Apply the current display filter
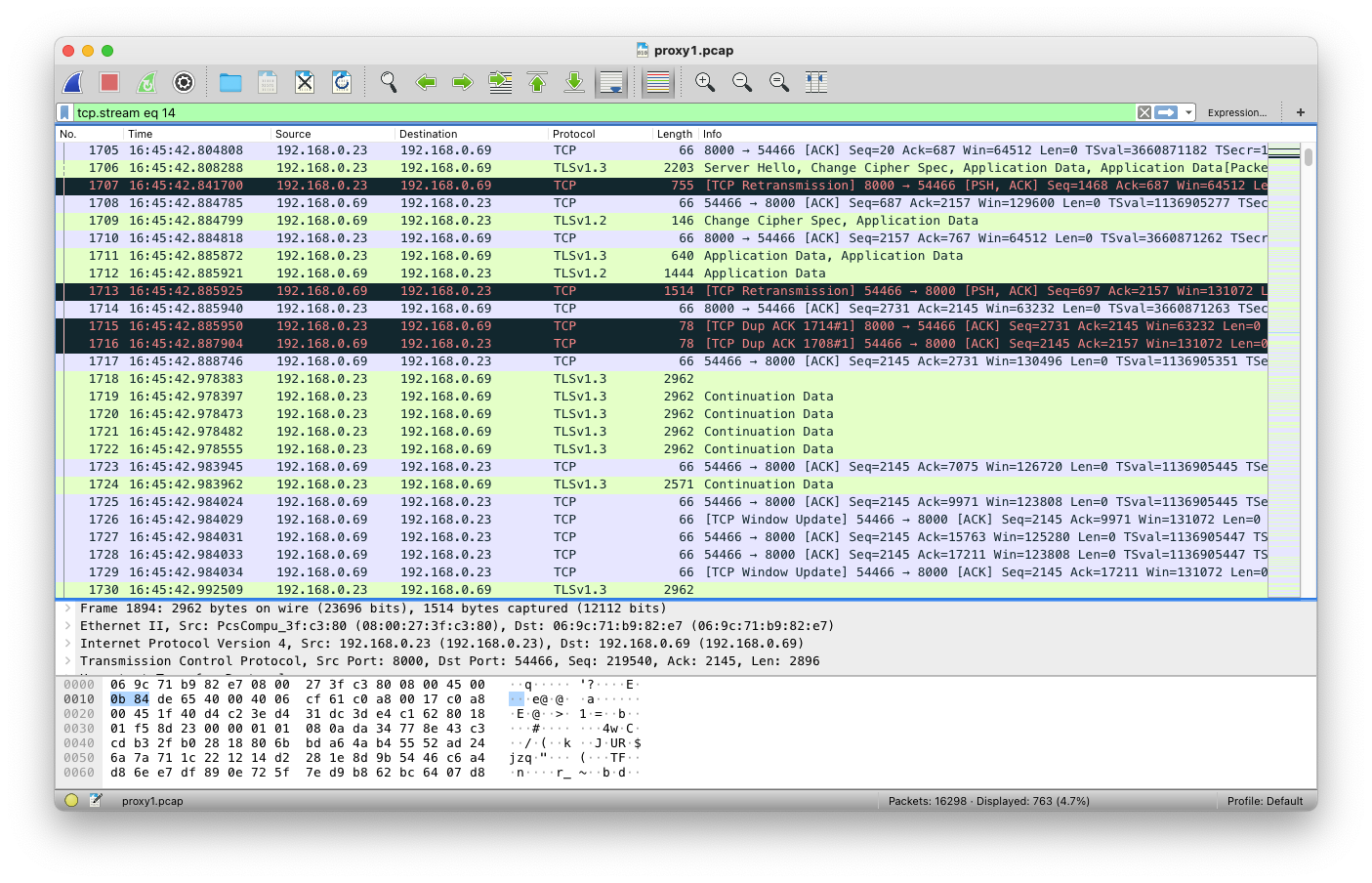The width and height of the screenshot is (1372, 883). pyautogui.click(x=1164, y=111)
